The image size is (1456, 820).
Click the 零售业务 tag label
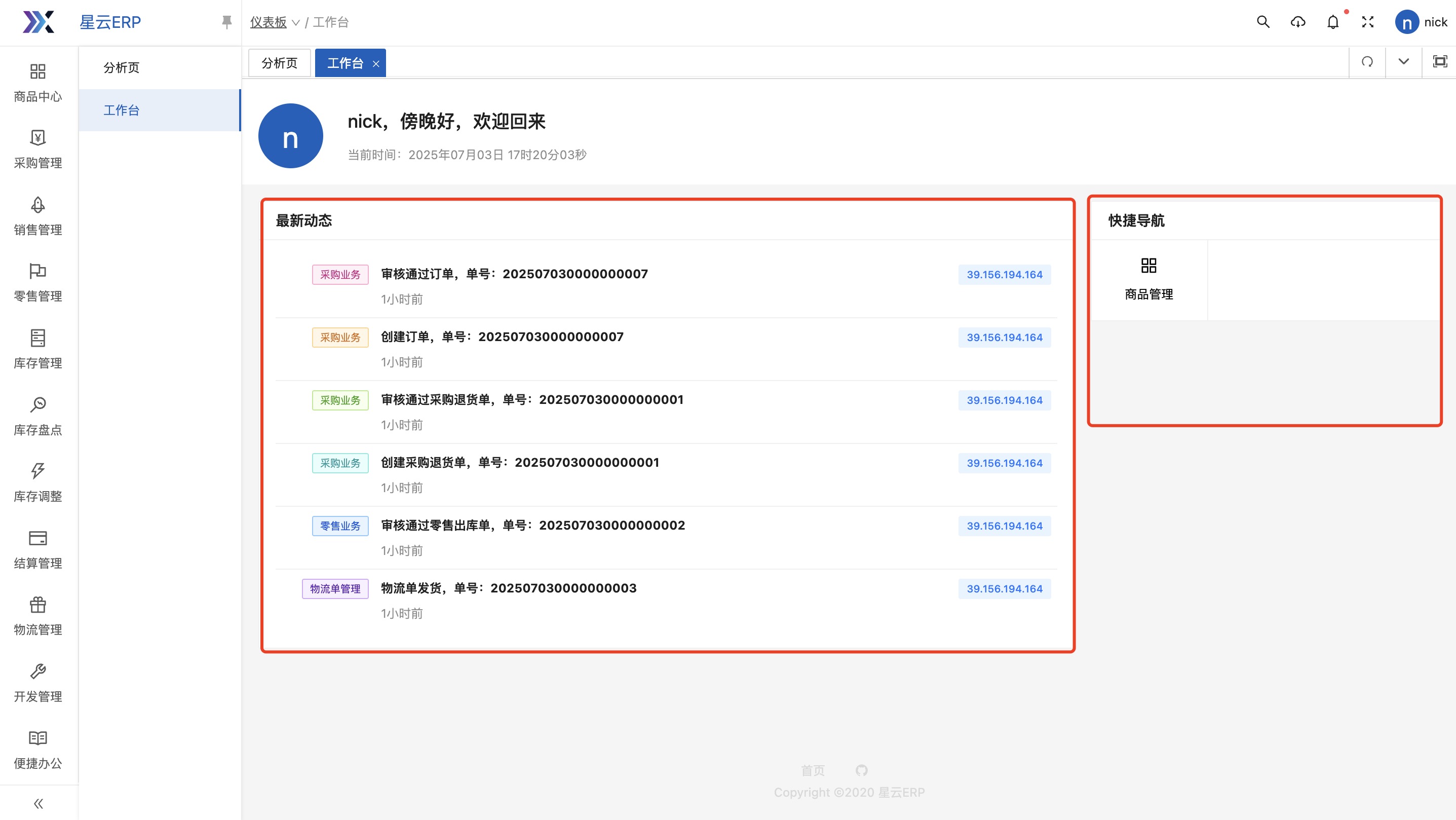(x=340, y=526)
